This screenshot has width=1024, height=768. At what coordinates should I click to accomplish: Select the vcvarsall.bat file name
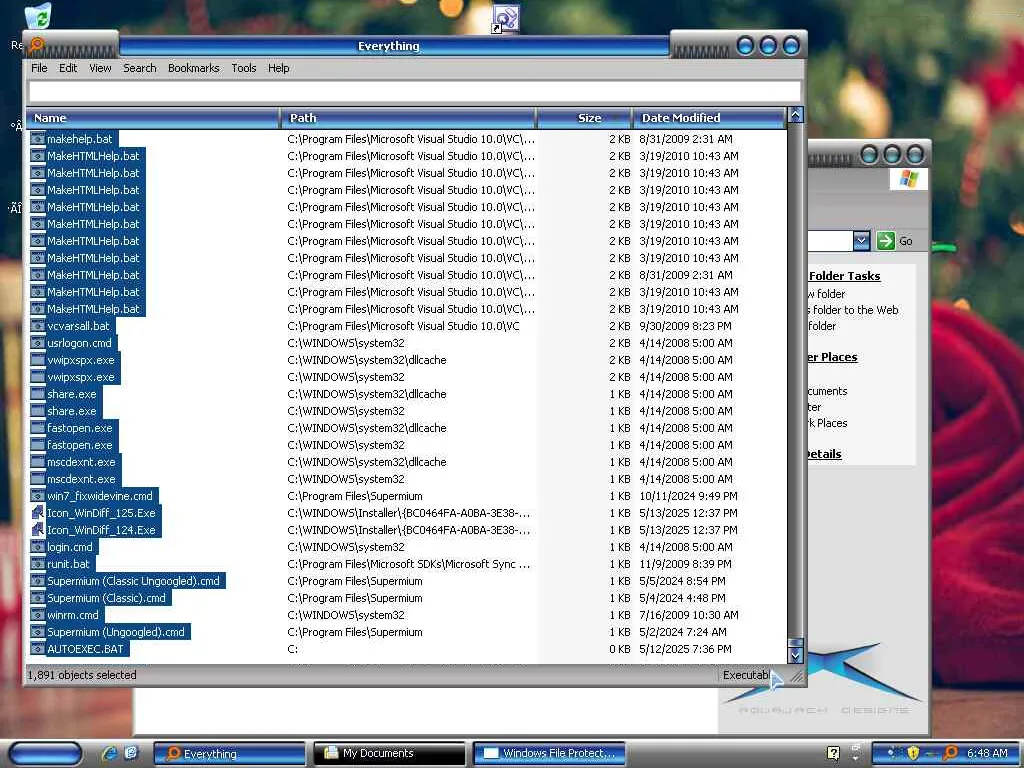[x=78, y=326]
